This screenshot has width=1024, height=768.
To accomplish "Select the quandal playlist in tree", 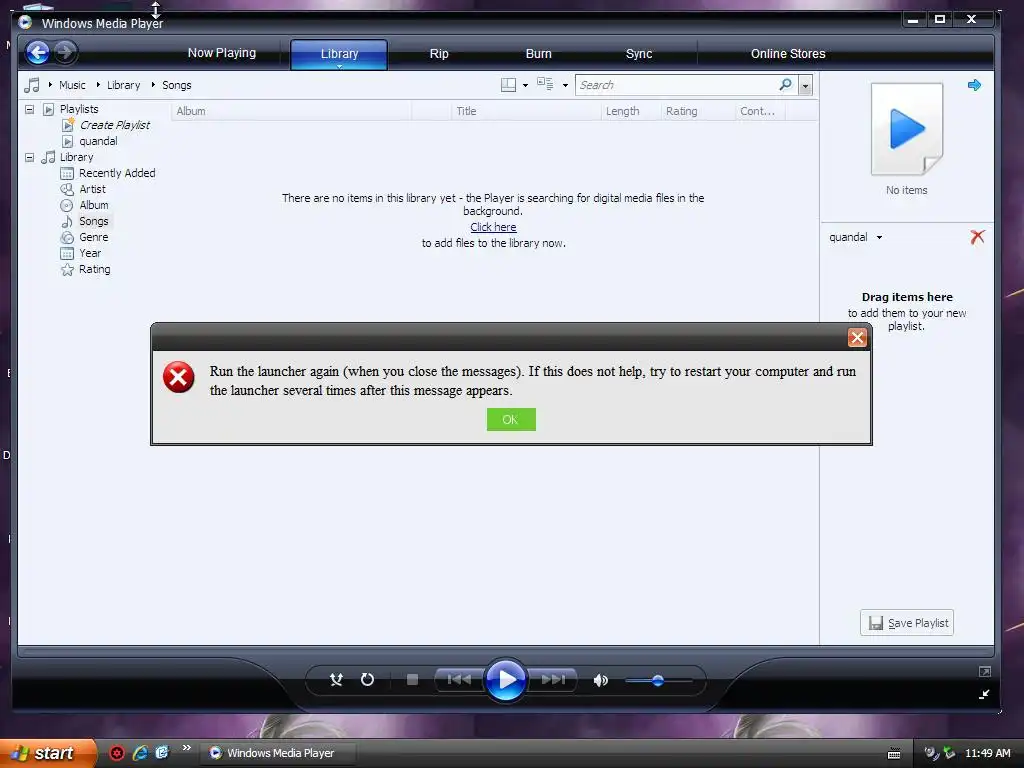I will coord(98,141).
